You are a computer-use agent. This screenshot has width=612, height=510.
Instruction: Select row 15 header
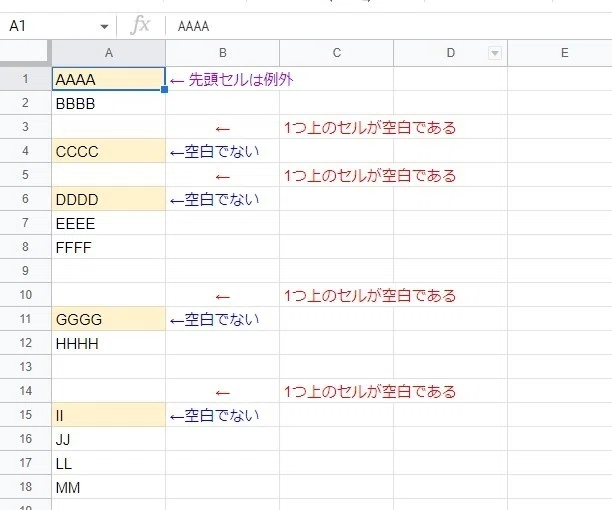[25, 415]
